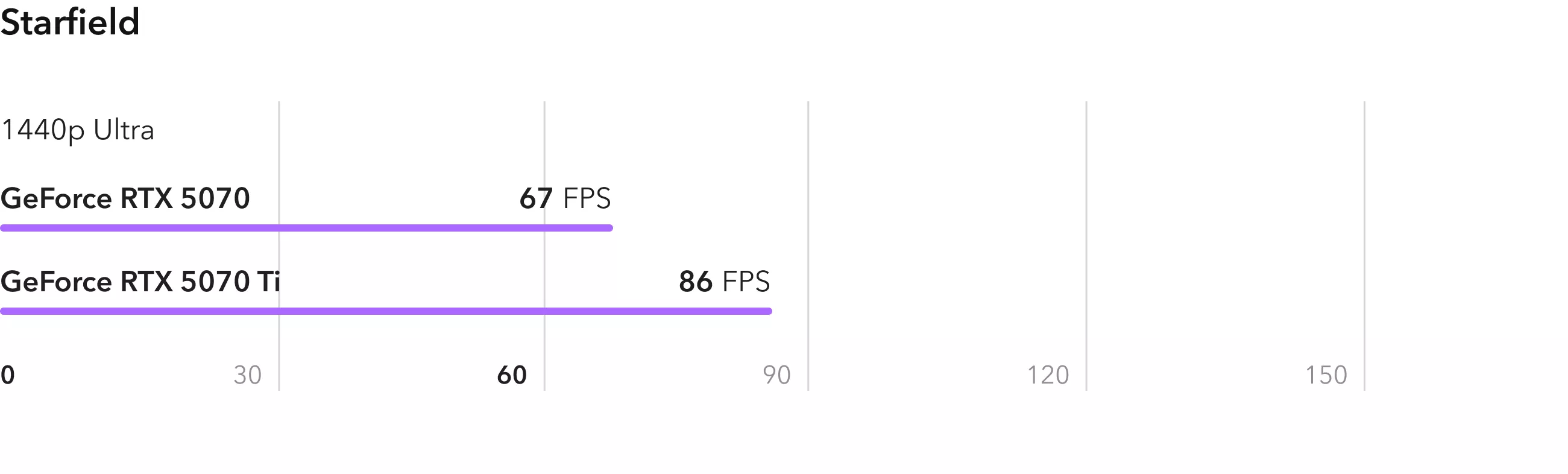Click the vertical gridline at 90

point(808,246)
